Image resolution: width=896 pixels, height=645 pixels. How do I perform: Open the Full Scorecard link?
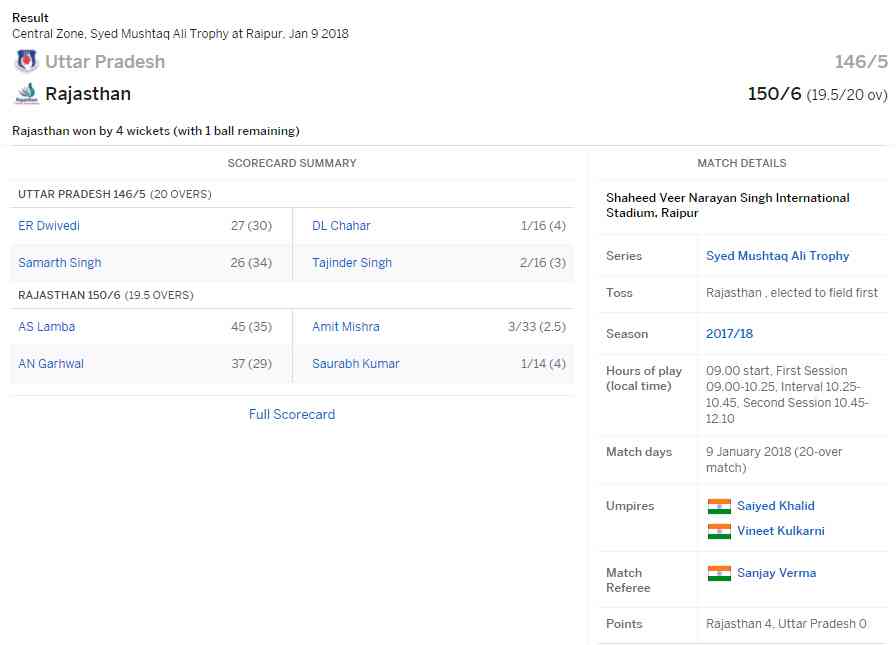click(x=292, y=415)
